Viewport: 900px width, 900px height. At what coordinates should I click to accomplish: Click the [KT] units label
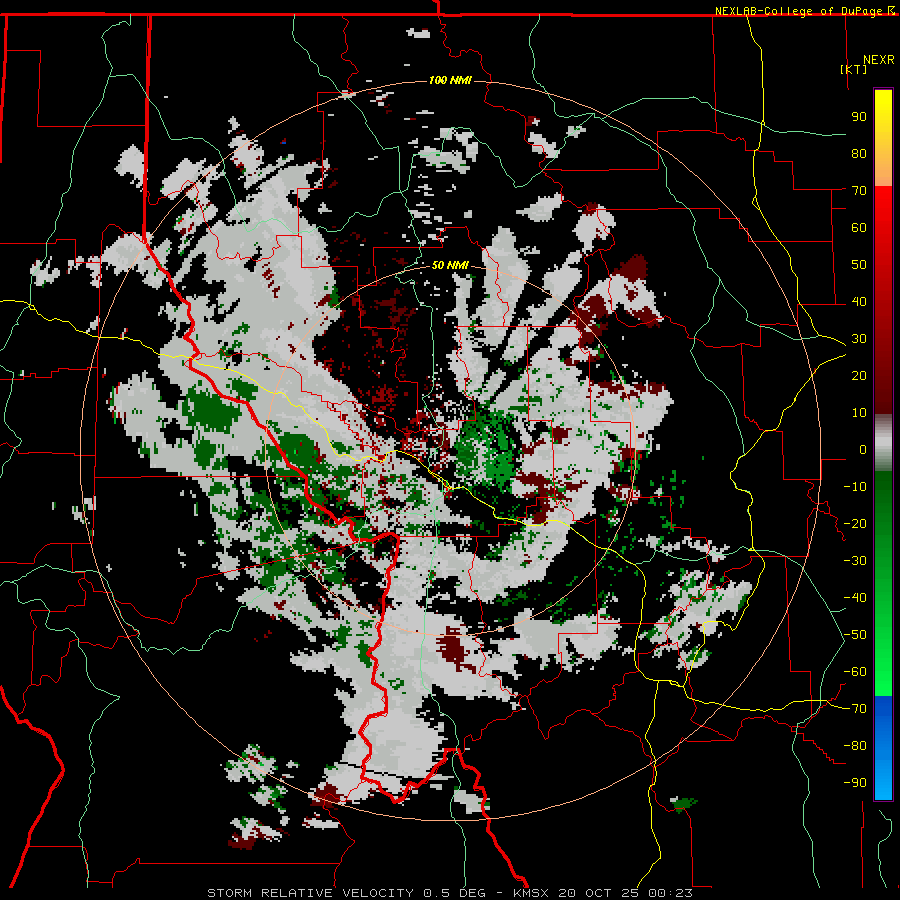pyautogui.click(x=854, y=69)
